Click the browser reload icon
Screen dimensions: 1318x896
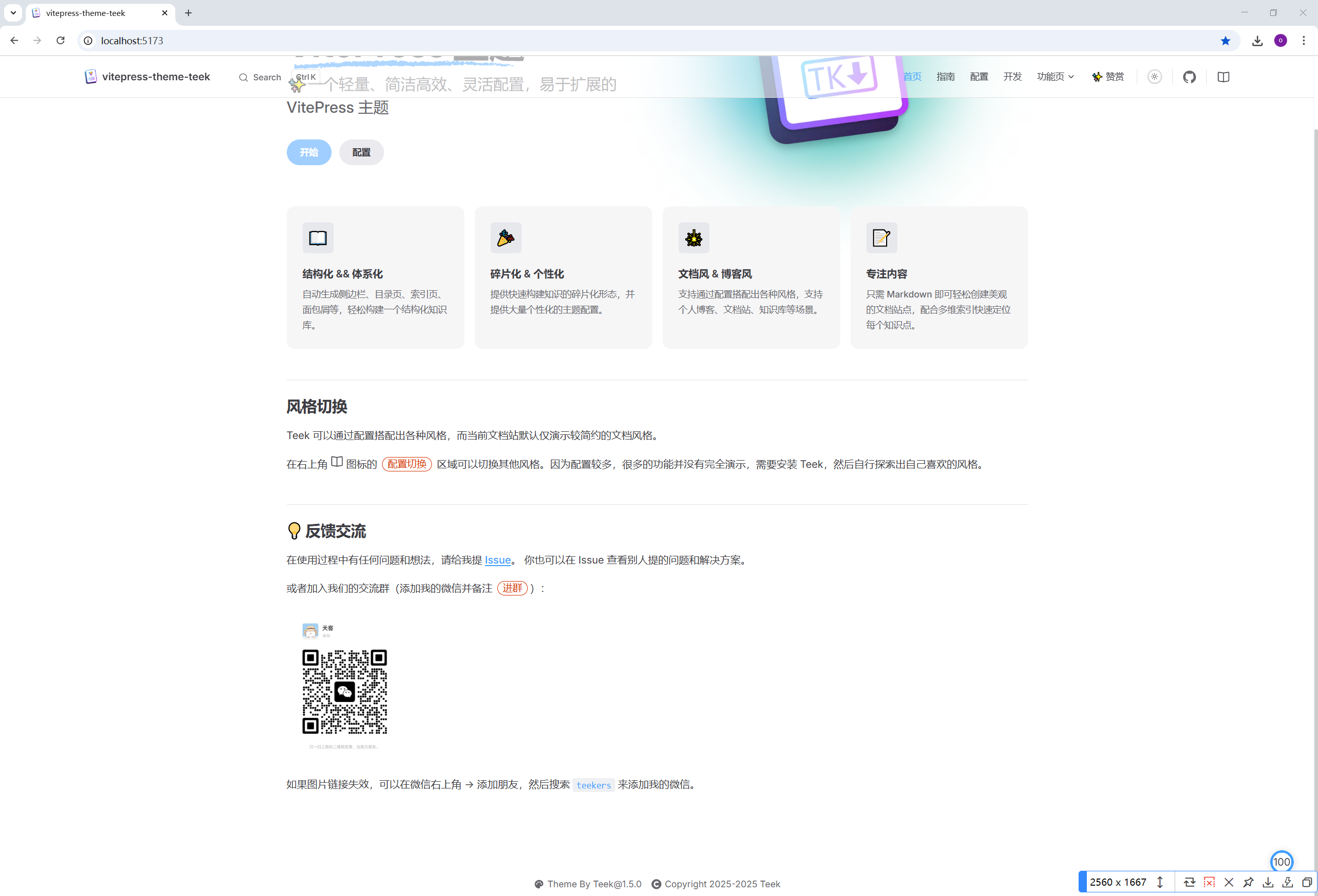point(61,41)
